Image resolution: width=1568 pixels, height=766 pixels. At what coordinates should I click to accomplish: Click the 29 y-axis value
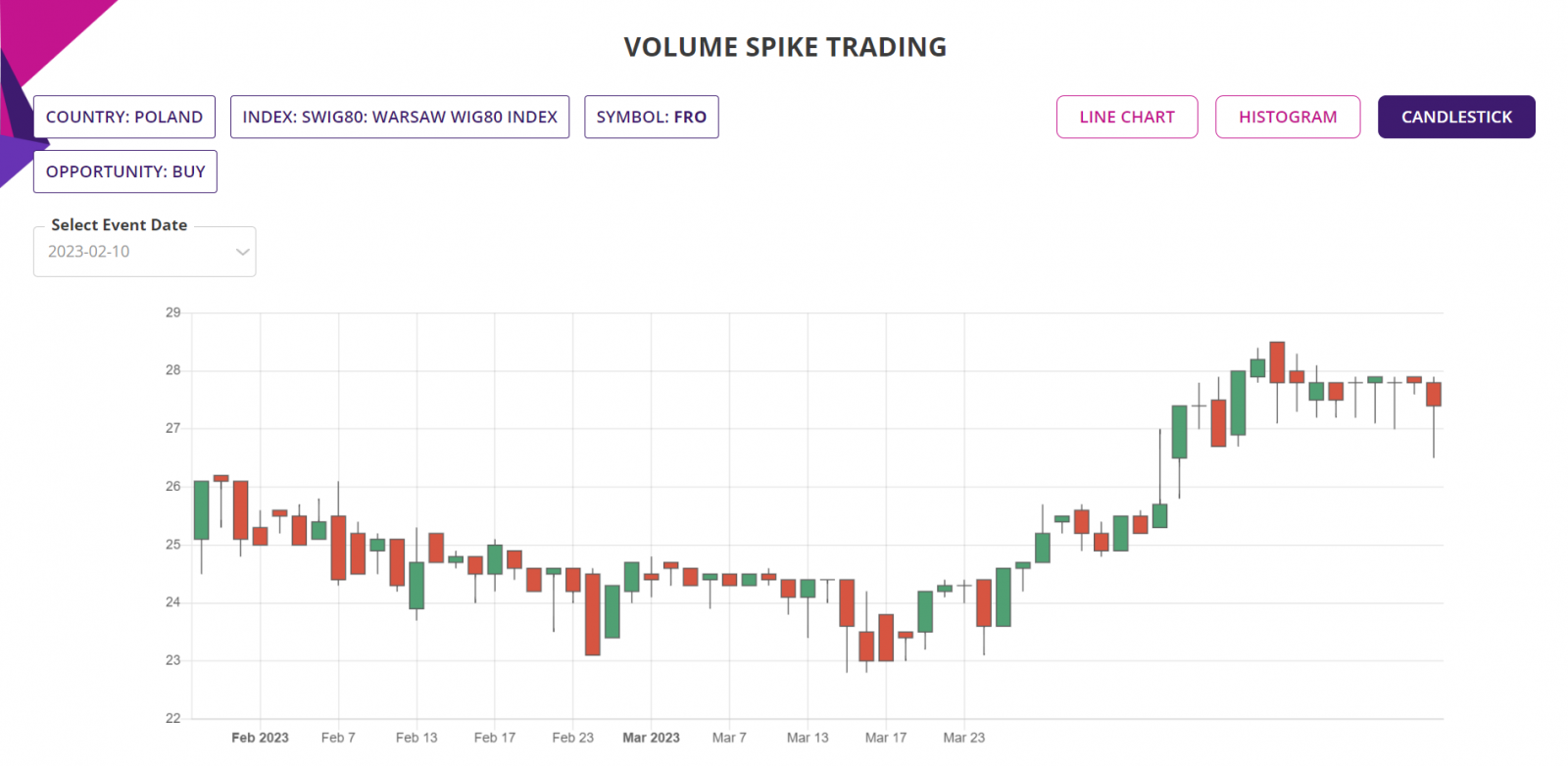(x=173, y=312)
